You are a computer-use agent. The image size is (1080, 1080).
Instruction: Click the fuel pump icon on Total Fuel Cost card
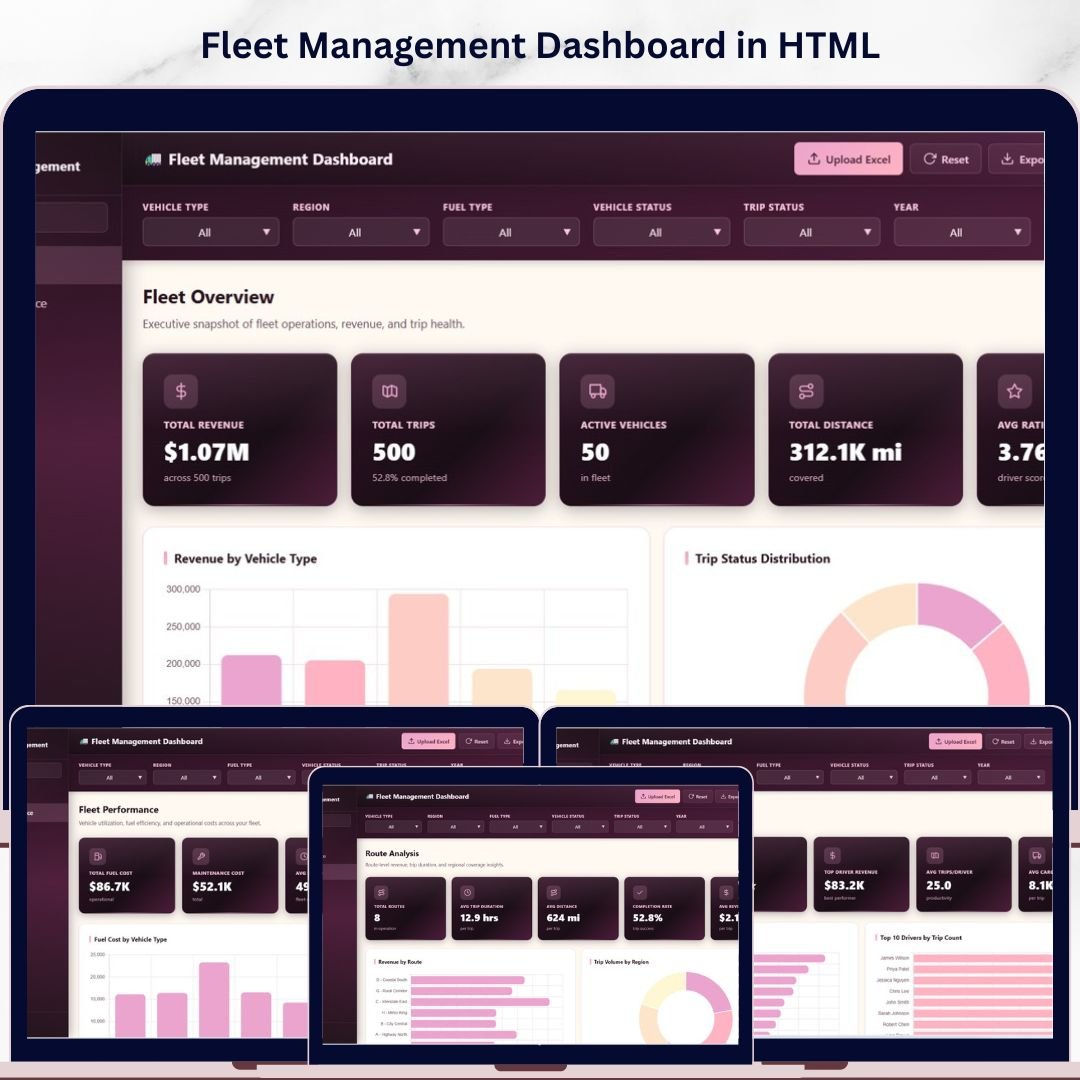pos(97,856)
